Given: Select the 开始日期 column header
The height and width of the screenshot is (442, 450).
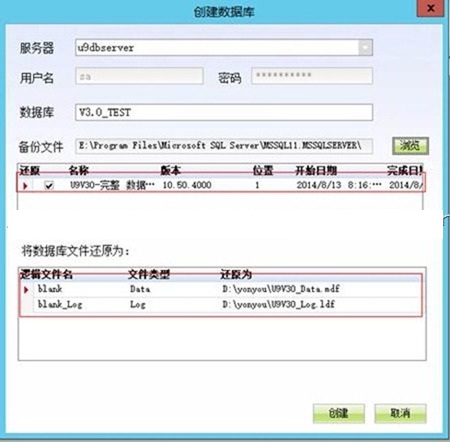Looking at the screenshot, I should [316, 170].
